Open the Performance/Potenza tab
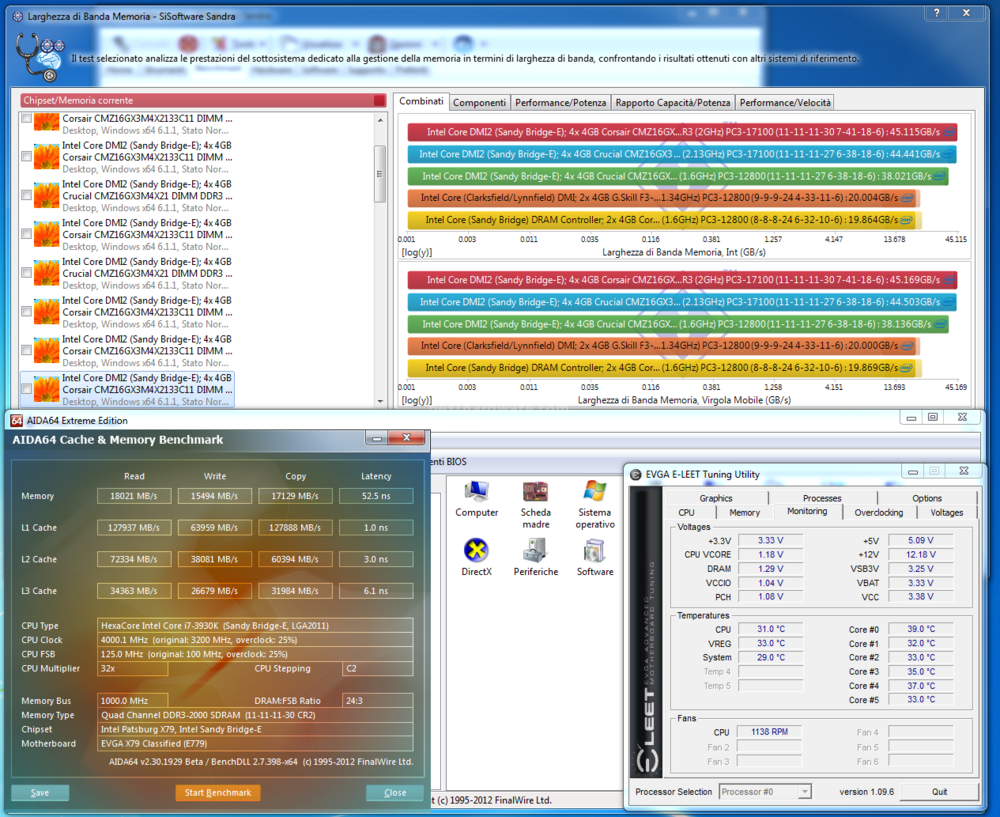Screen dimensions: 1000x817 click(x=561, y=103)
